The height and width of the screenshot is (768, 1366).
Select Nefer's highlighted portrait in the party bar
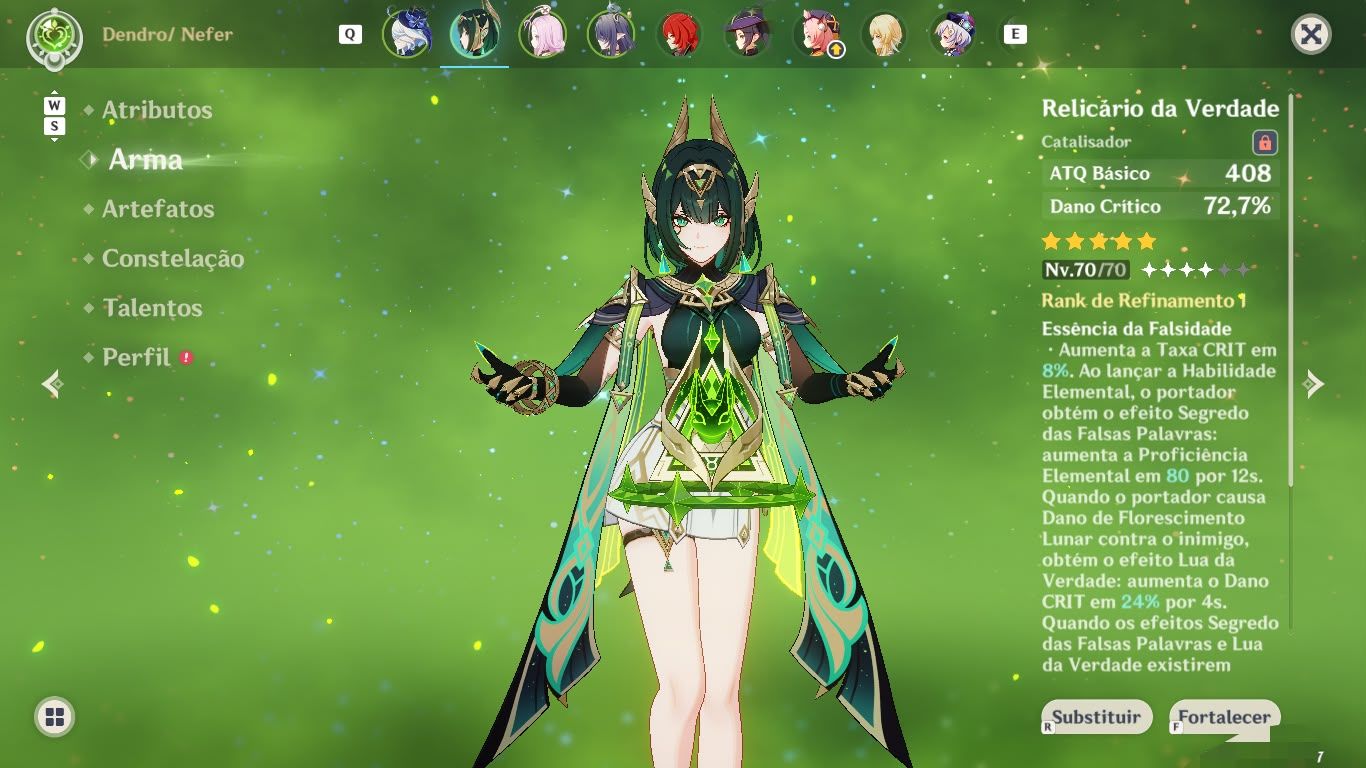click(x=475, y=34)
